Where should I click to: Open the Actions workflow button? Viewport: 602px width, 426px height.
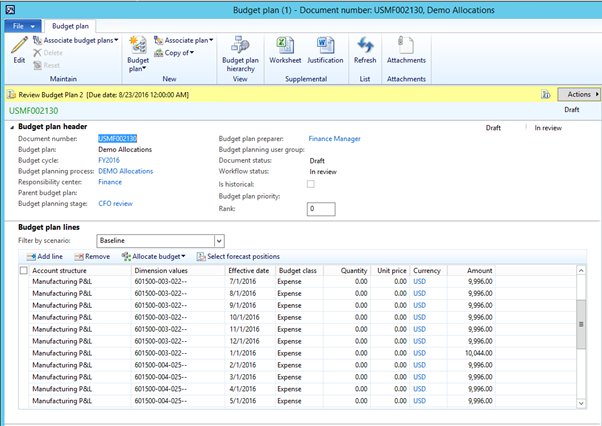tap(577, 94)
